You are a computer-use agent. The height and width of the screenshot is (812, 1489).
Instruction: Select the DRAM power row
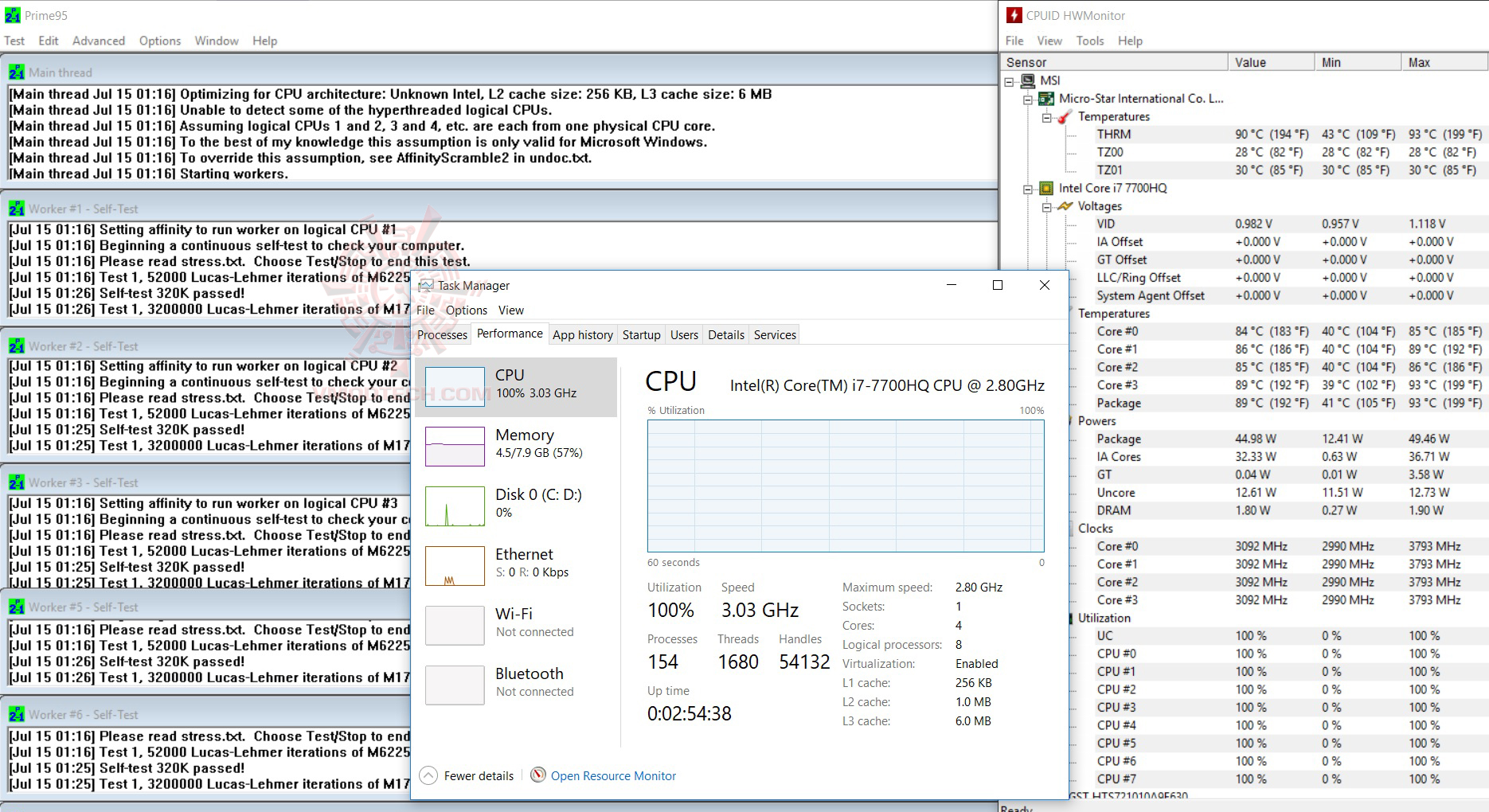pos(1289,511)
